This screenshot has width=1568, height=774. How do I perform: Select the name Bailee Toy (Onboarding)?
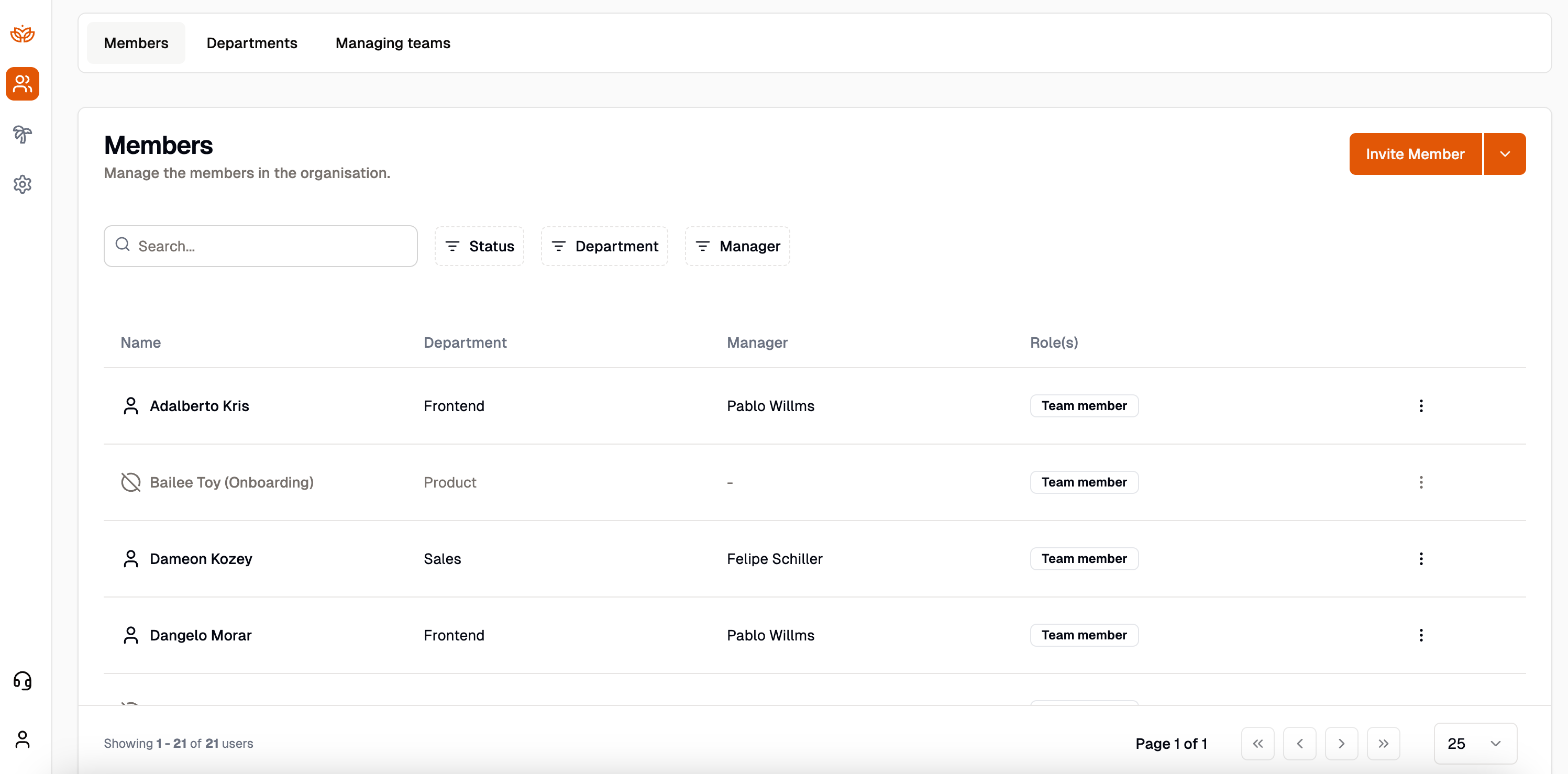pyautogui.click(x=231, y=482)
